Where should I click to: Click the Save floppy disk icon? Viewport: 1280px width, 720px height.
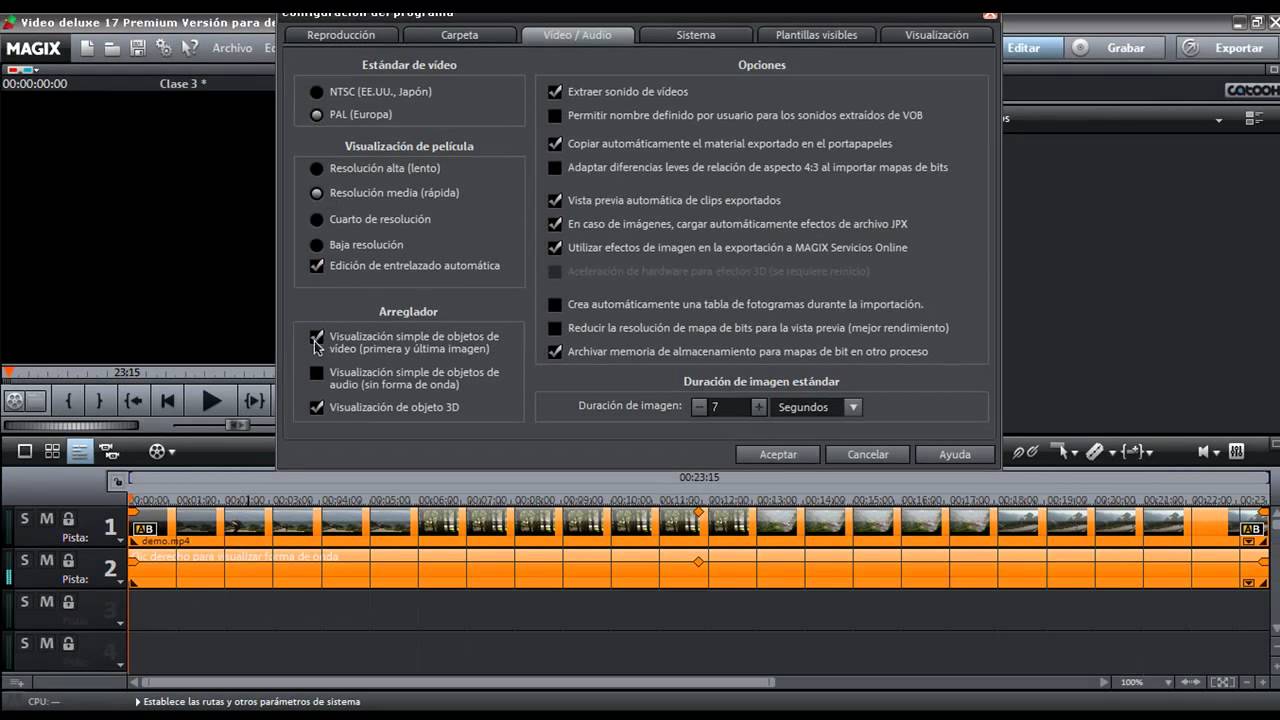click(x=138, y=48)
